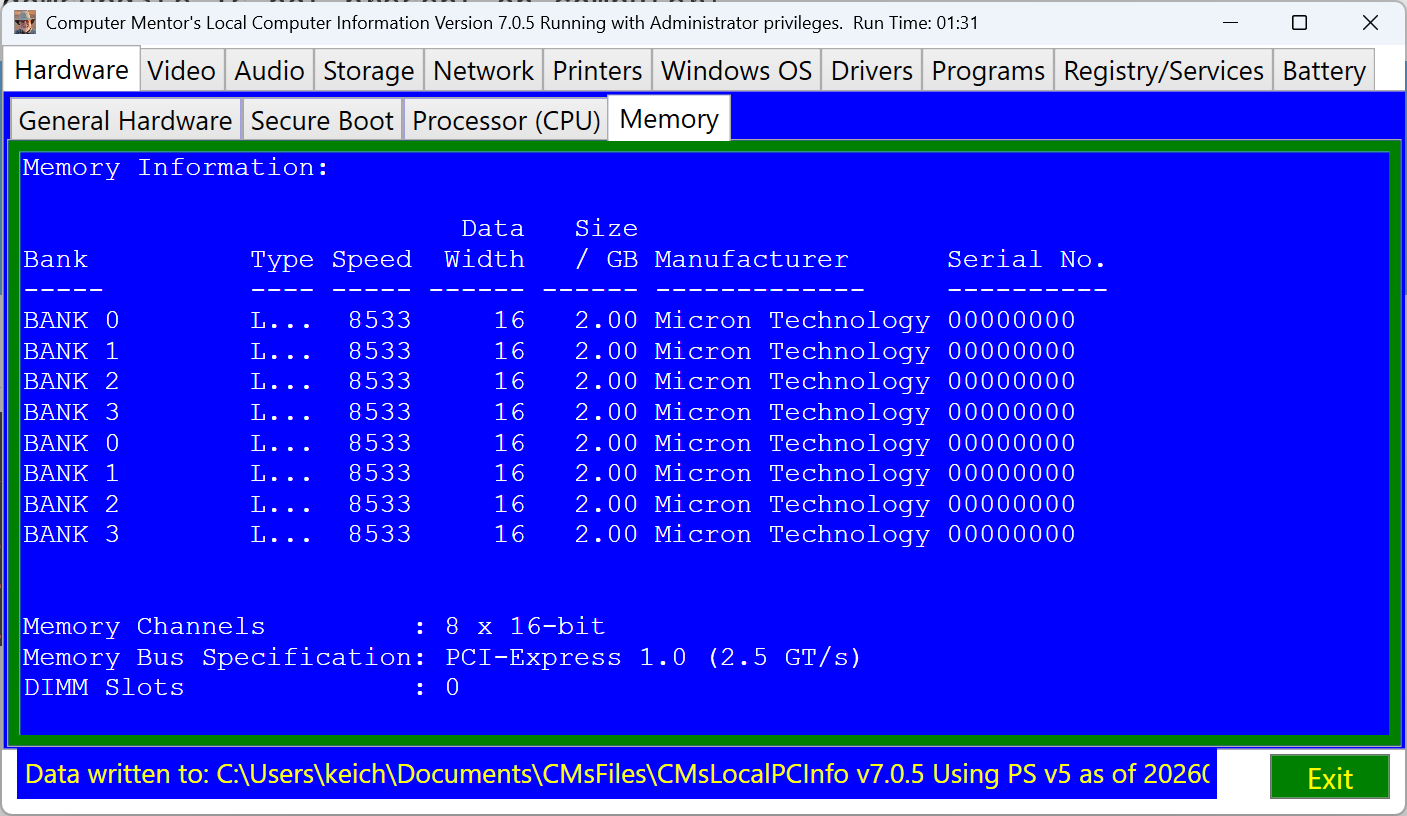The width and height of the screenshot is (1407, 816).
Task: Click the 'Serial No.' column header
Action: [x=1027, y=260]
